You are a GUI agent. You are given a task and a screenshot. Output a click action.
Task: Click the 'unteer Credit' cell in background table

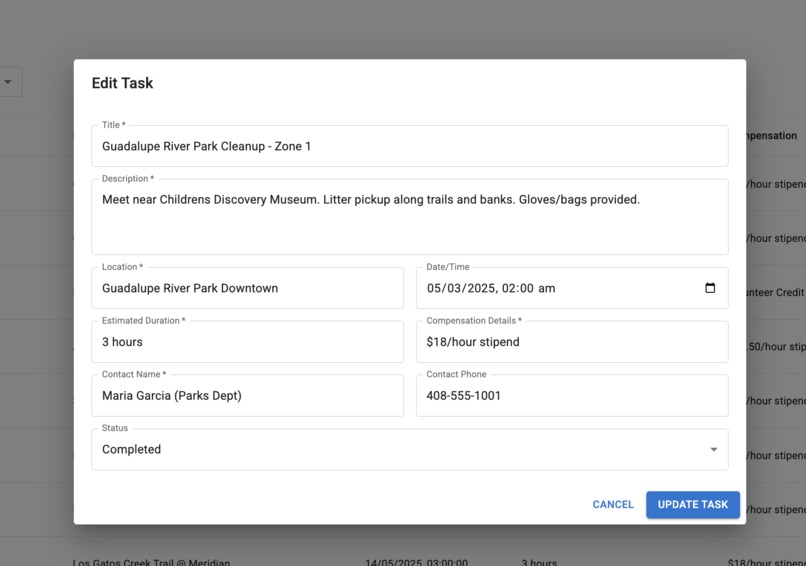click(776, 293)
